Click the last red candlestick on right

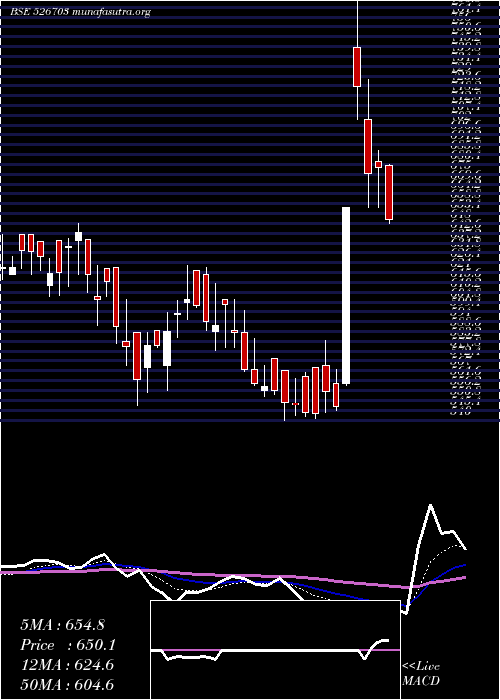389,192
